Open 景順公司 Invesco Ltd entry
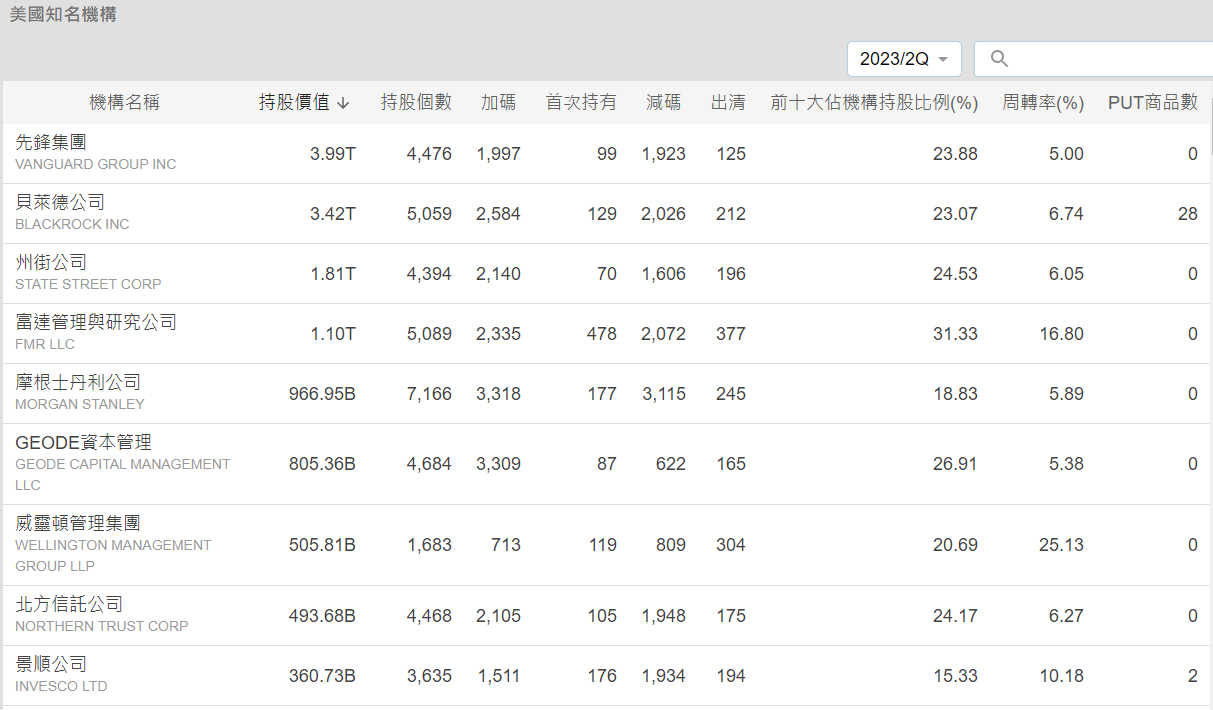 pos(52,664)
